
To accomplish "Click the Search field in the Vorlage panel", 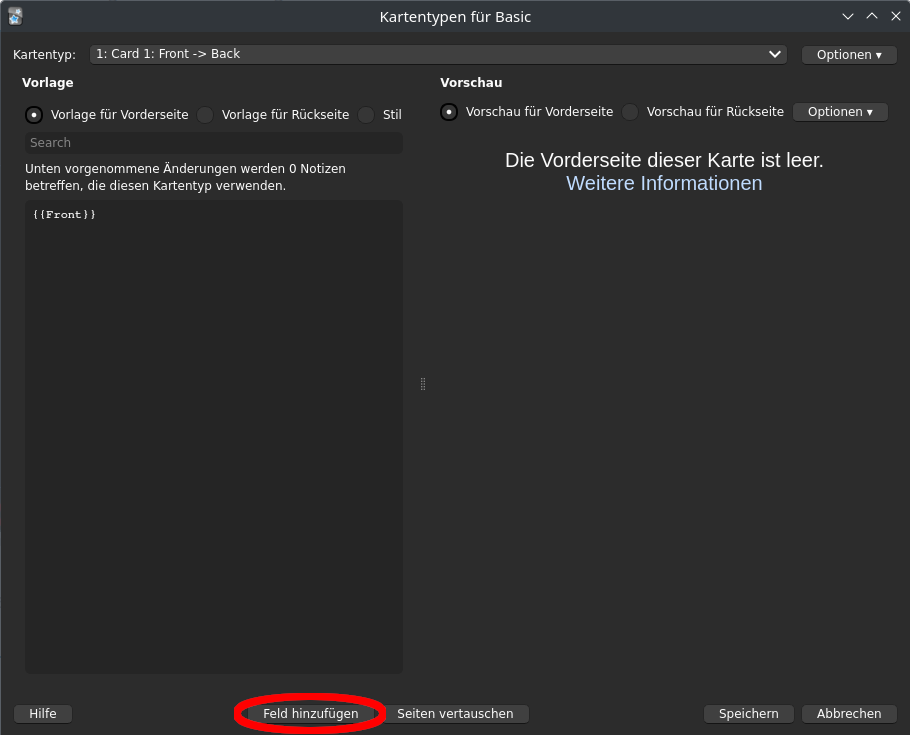I will tap(213, 142).
